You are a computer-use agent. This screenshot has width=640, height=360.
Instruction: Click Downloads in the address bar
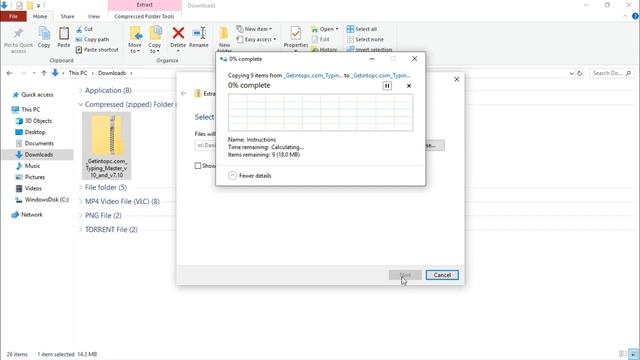pos(112,73)
